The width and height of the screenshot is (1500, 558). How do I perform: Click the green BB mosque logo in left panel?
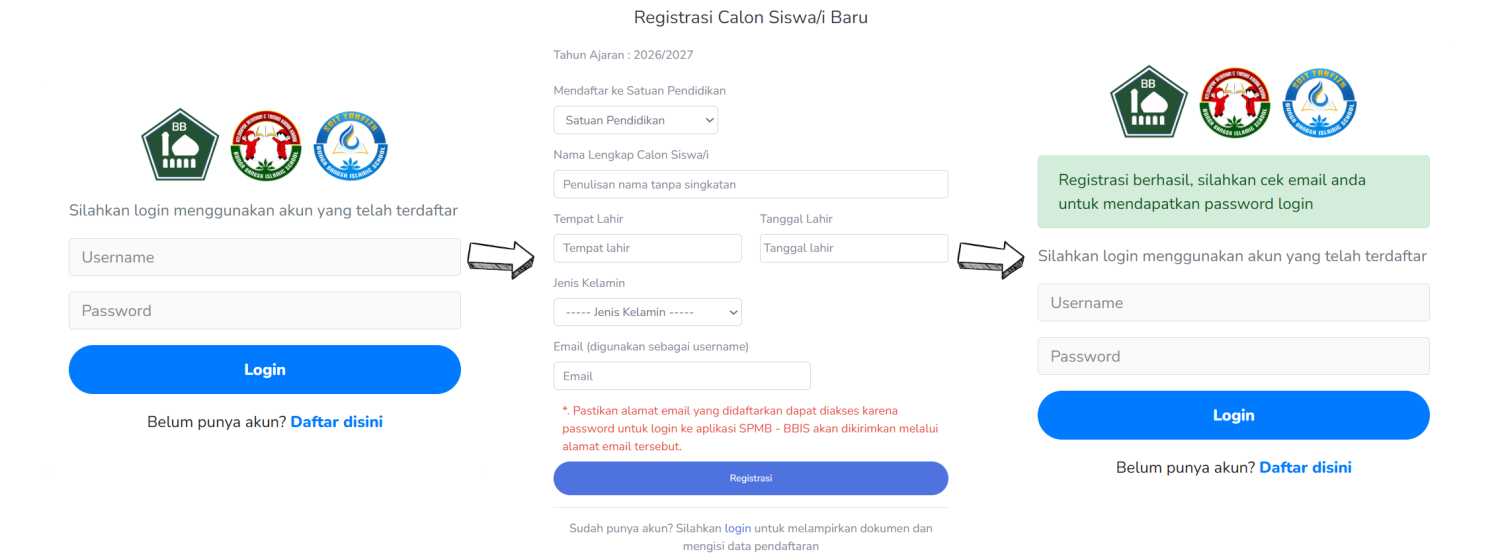point(179,145)
